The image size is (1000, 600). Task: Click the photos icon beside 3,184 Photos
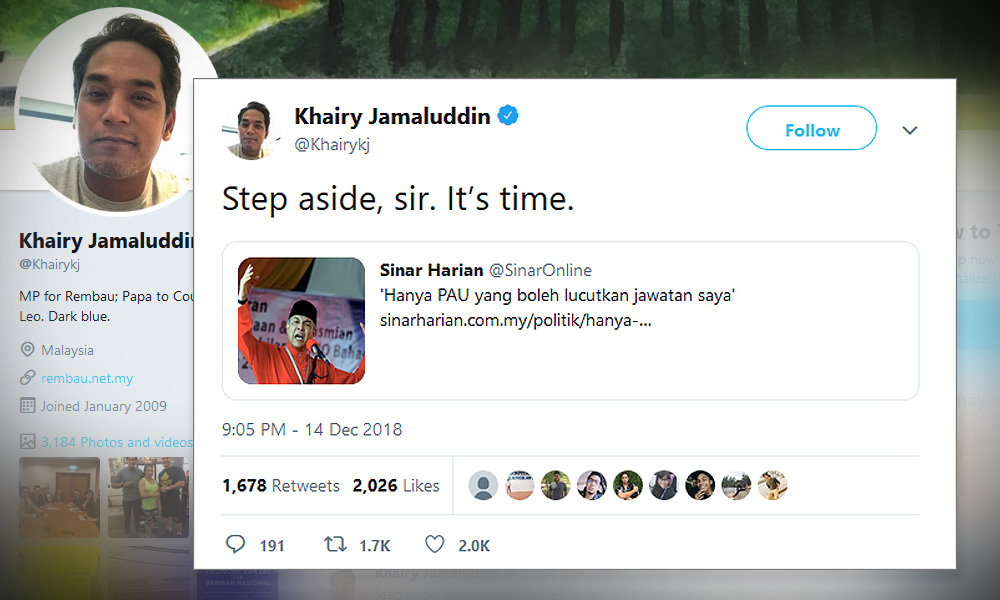click(27, 441)
